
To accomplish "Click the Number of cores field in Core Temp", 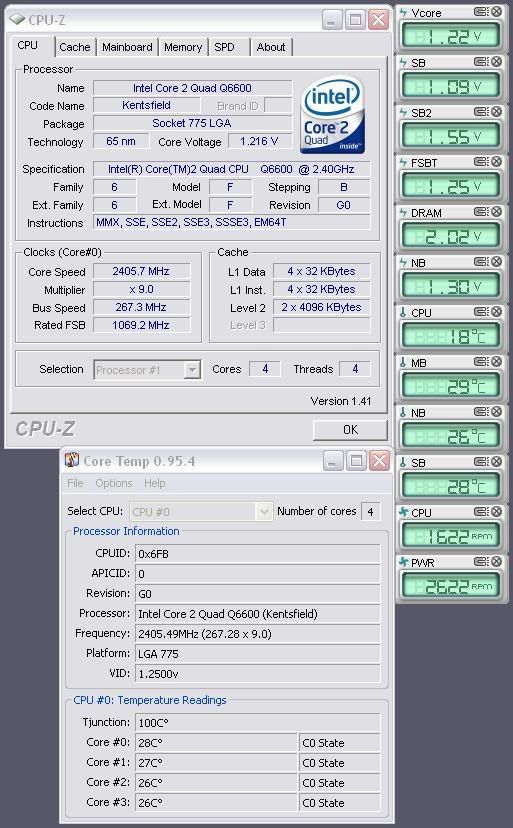I will [x=370, y=511].
